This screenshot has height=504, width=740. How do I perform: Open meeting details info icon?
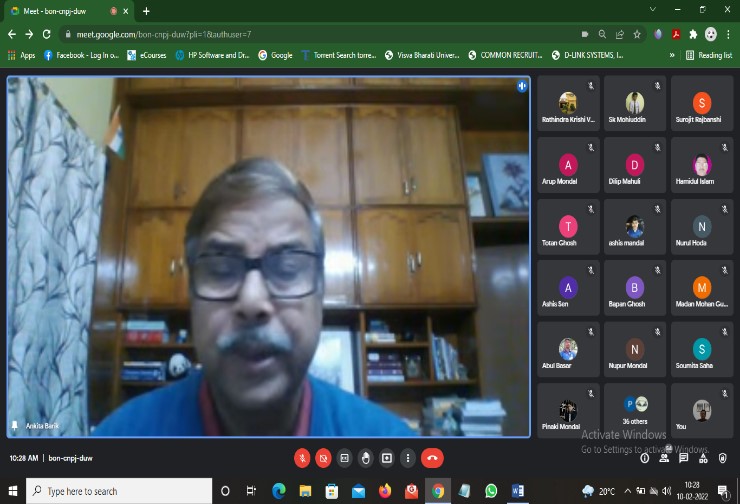tap(645, 458)
